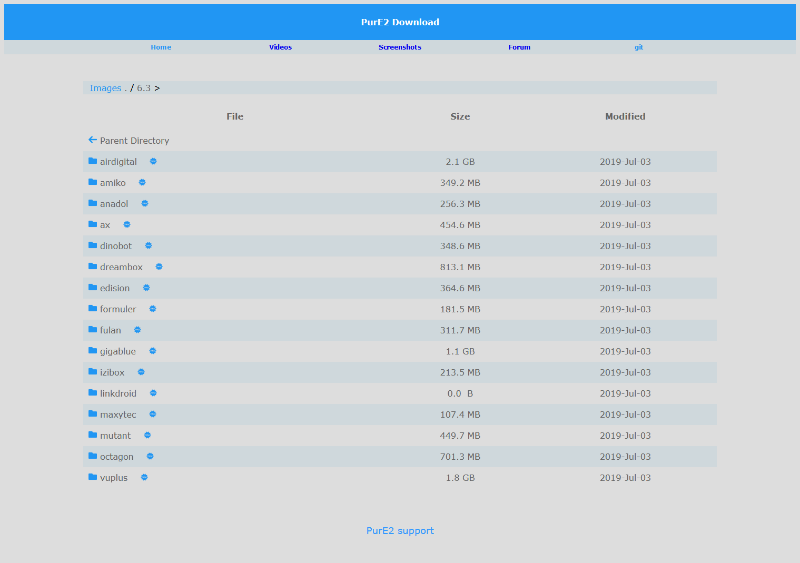Open the anadol folder
Screen dimensions: 800x563
(114, 204)
